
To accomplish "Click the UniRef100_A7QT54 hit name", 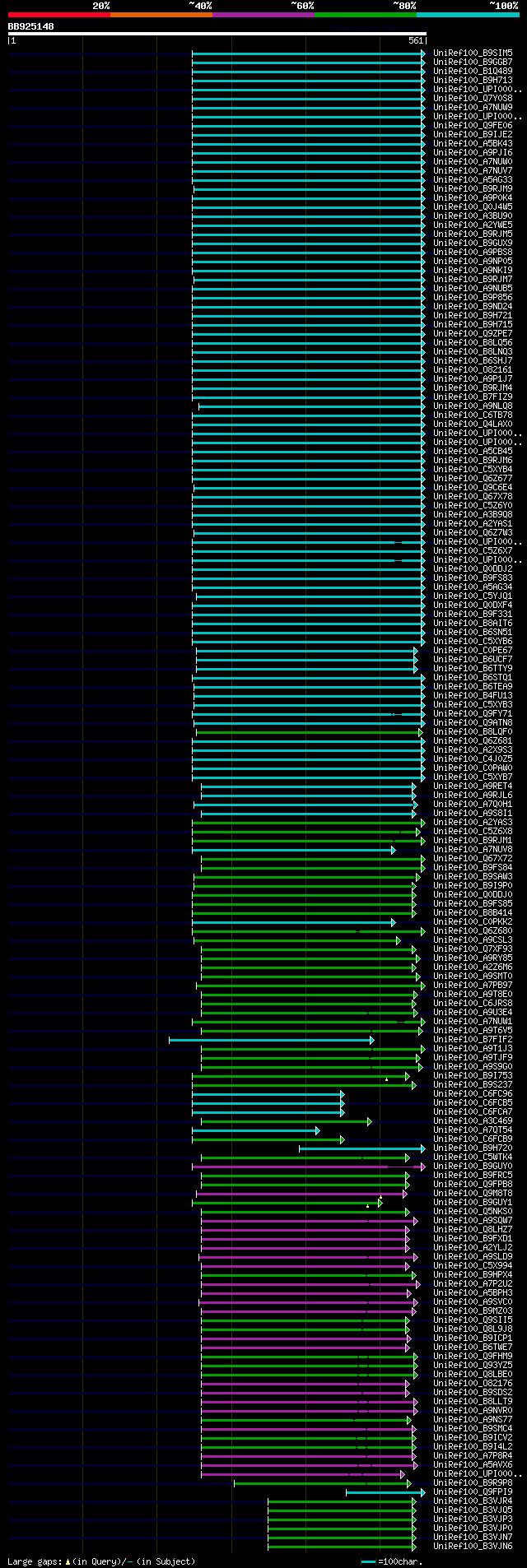I will [473, 1130].
